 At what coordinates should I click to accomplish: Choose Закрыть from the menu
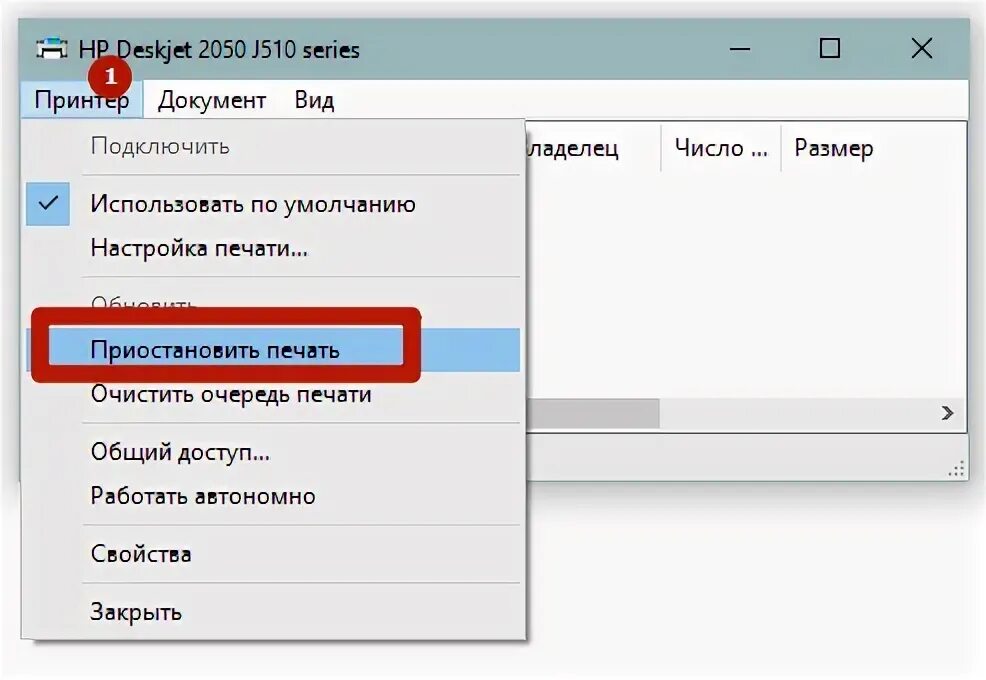(x=274, y=611)
